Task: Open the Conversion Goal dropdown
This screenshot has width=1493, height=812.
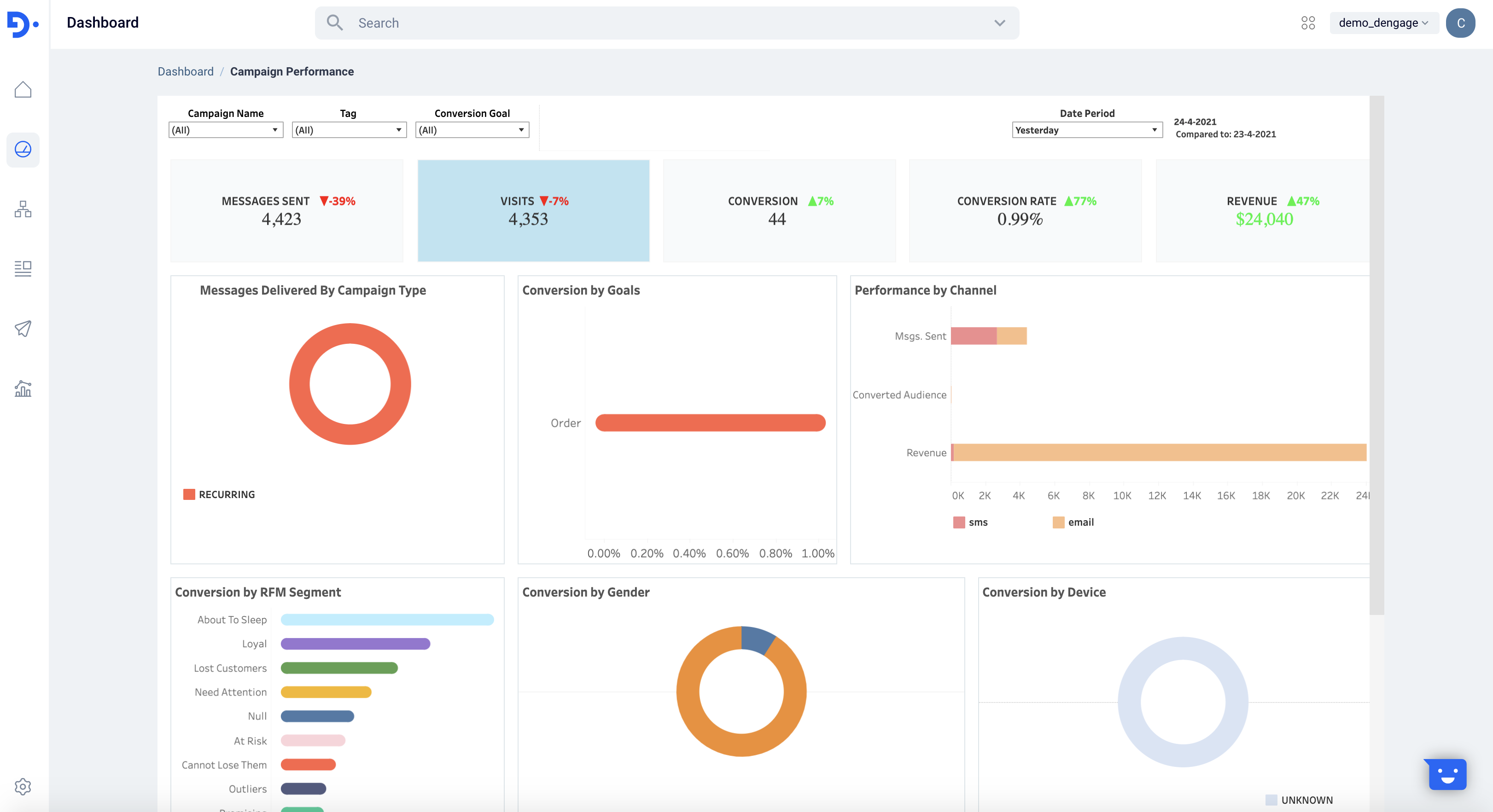Action: click(x=472, y=130)
